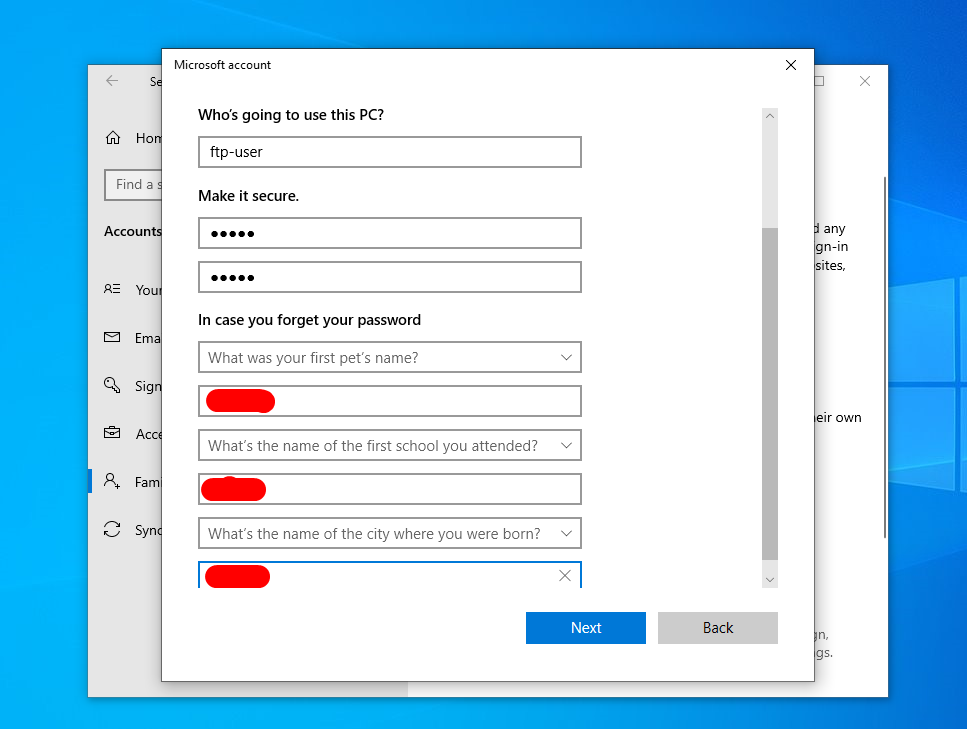Click the first school answer field

pyautogui.click(x=390, y=490)
